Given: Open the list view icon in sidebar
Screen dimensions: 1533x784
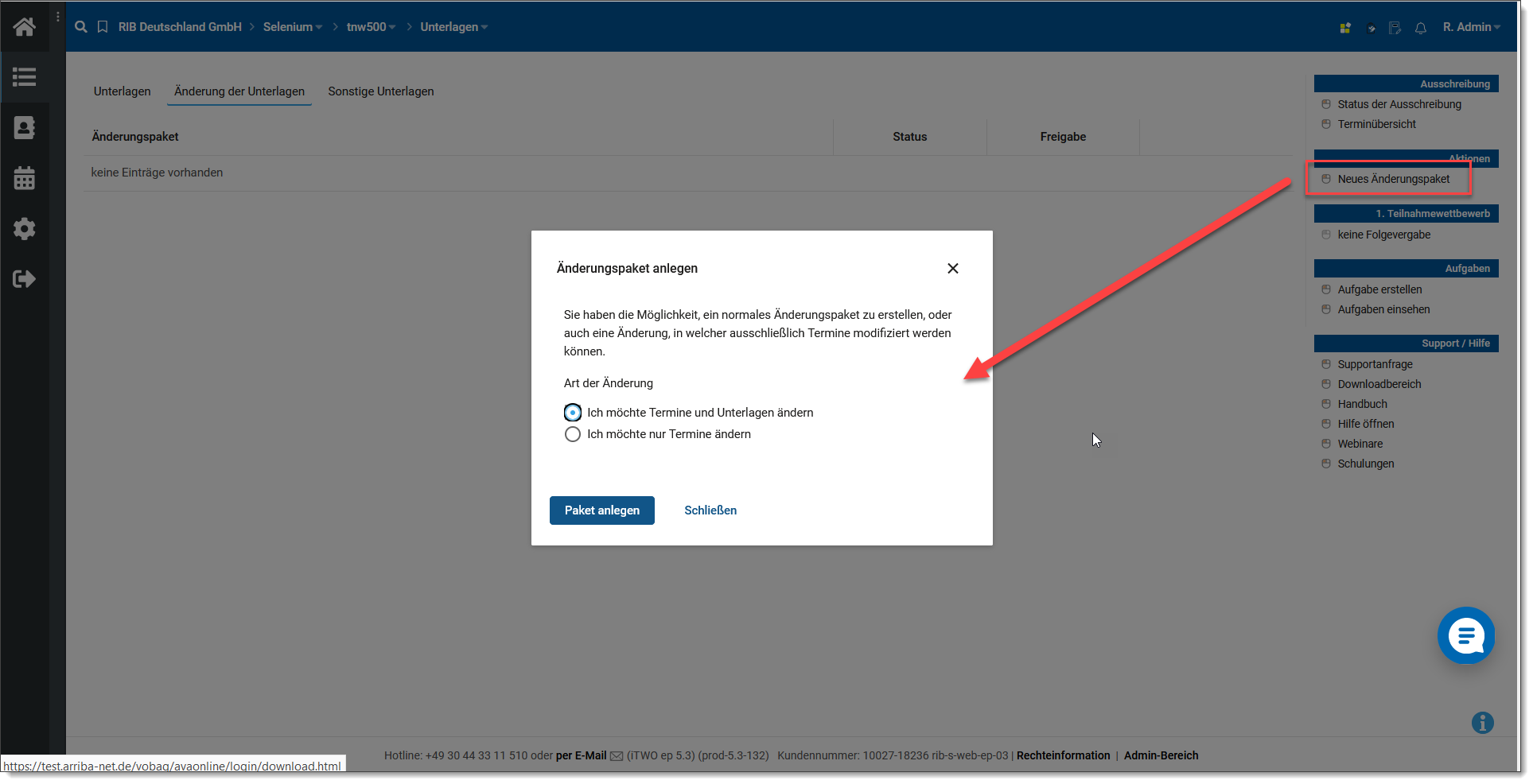Looking at the screenshot, I should tap(25, 77).
